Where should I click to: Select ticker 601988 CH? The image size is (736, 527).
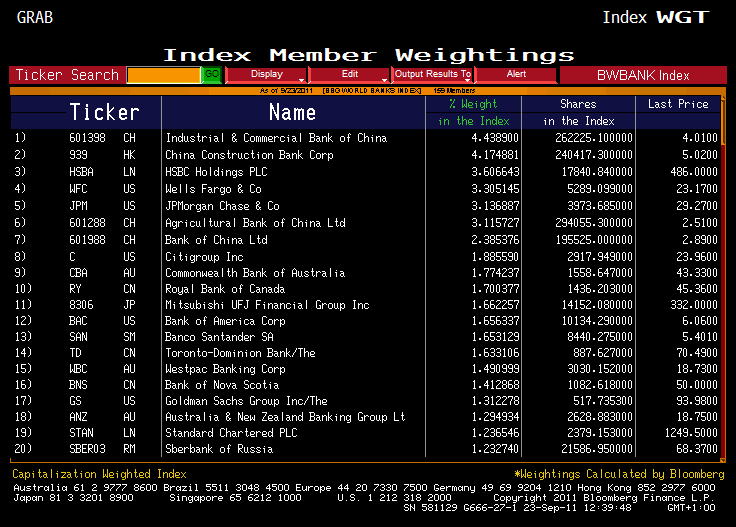(102, 240)
